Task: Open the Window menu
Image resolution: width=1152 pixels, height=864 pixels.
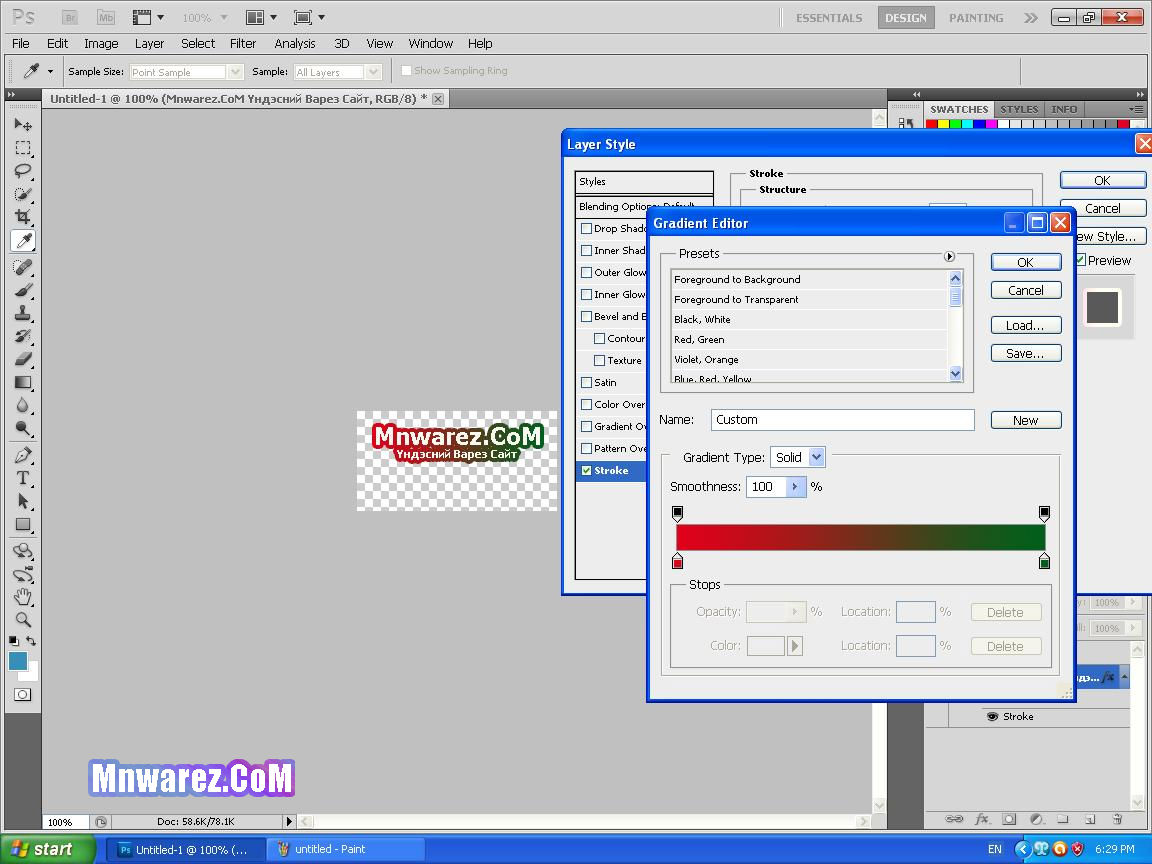Action: 431,43
